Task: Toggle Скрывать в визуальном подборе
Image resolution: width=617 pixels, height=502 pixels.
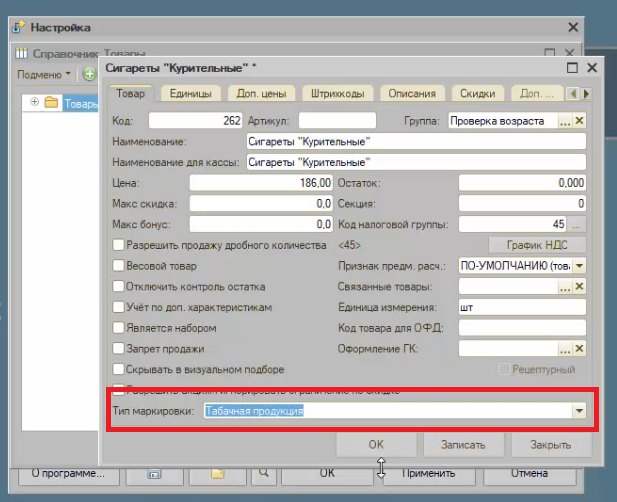Action: [x=118, y=369]
